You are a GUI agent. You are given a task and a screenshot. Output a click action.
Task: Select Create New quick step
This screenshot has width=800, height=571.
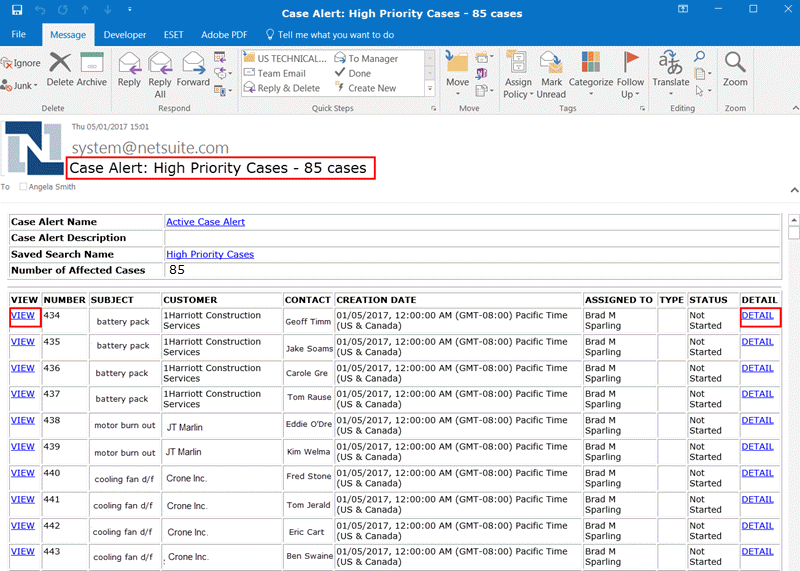pos(365,88)
